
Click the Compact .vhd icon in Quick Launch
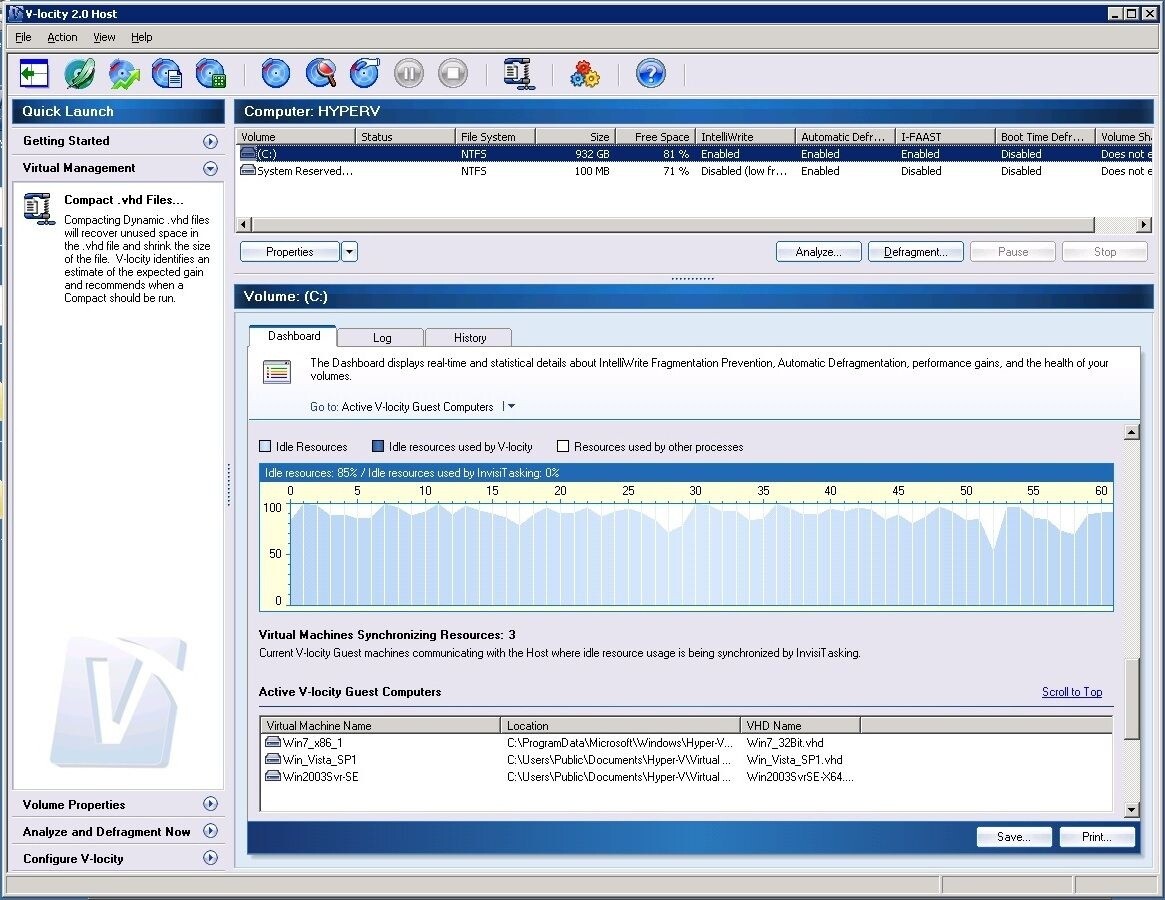(38, 209)
